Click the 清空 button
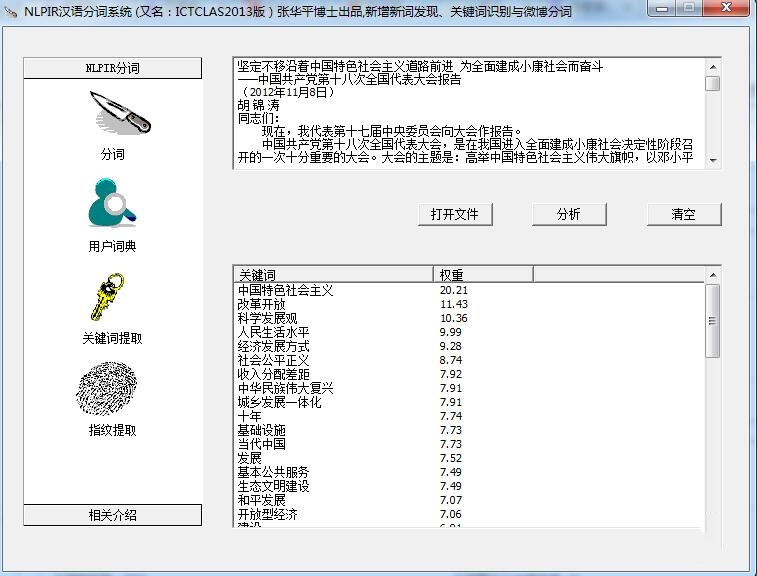 (x=684, y=214)
